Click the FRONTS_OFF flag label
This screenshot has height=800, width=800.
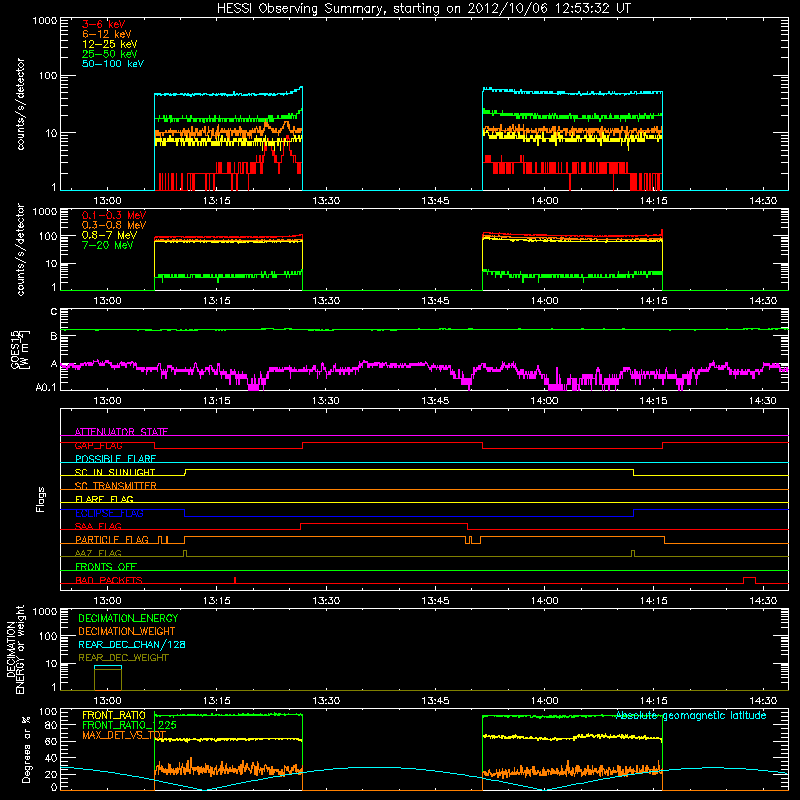pyautogui.click(x=106, y=567)
